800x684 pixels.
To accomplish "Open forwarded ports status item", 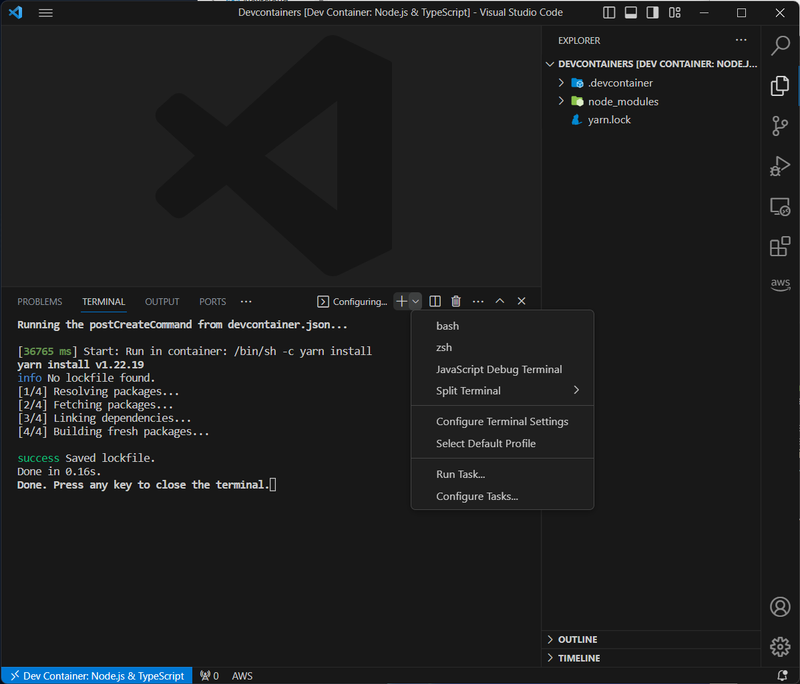I will (210, 676).
